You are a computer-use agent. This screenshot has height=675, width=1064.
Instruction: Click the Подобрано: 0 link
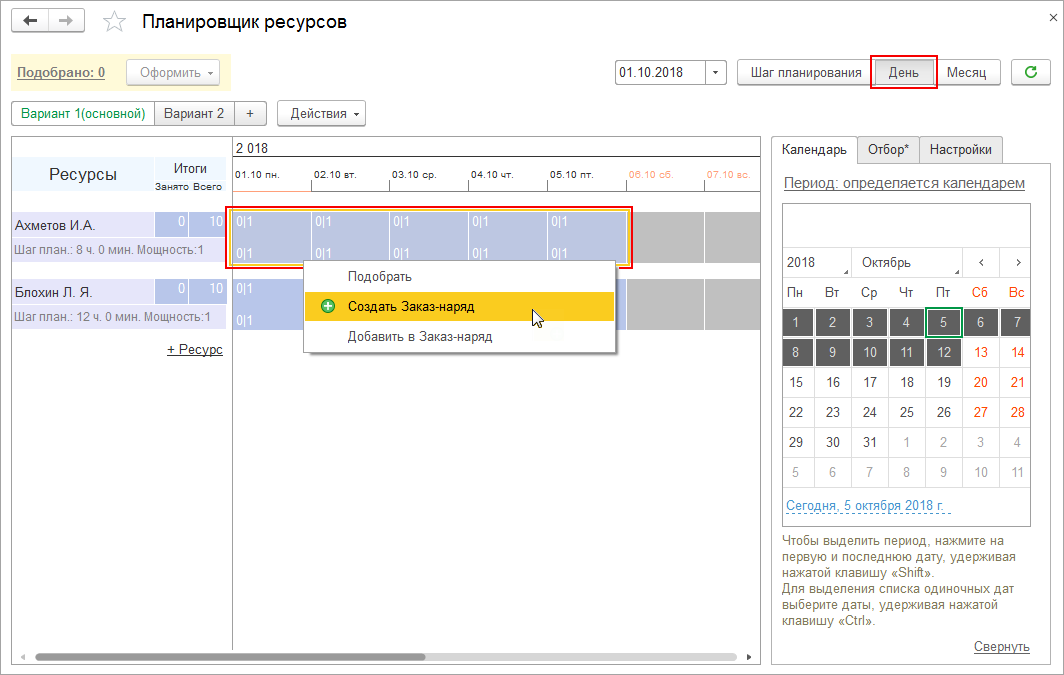[x=61, y=73]
